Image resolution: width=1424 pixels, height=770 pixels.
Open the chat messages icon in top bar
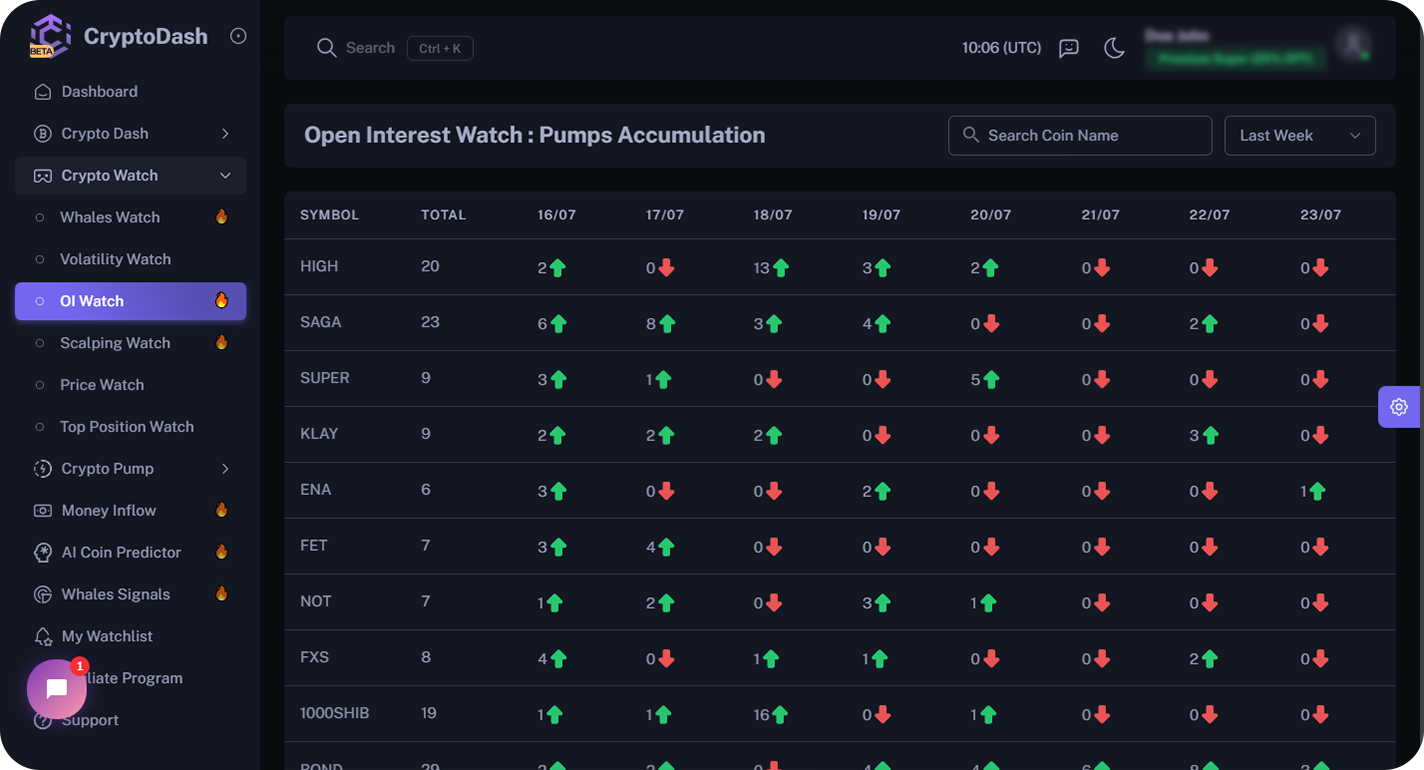(x=1069, y=48)
